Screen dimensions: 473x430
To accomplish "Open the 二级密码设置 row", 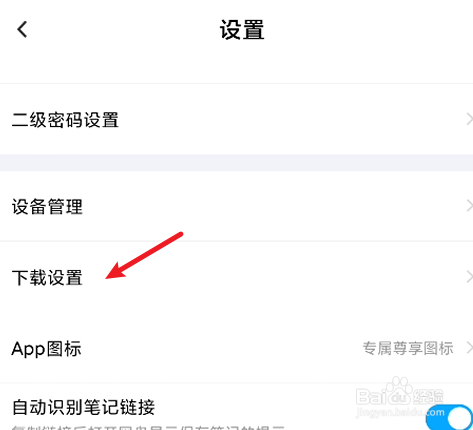I will click(x=236, y=119).
